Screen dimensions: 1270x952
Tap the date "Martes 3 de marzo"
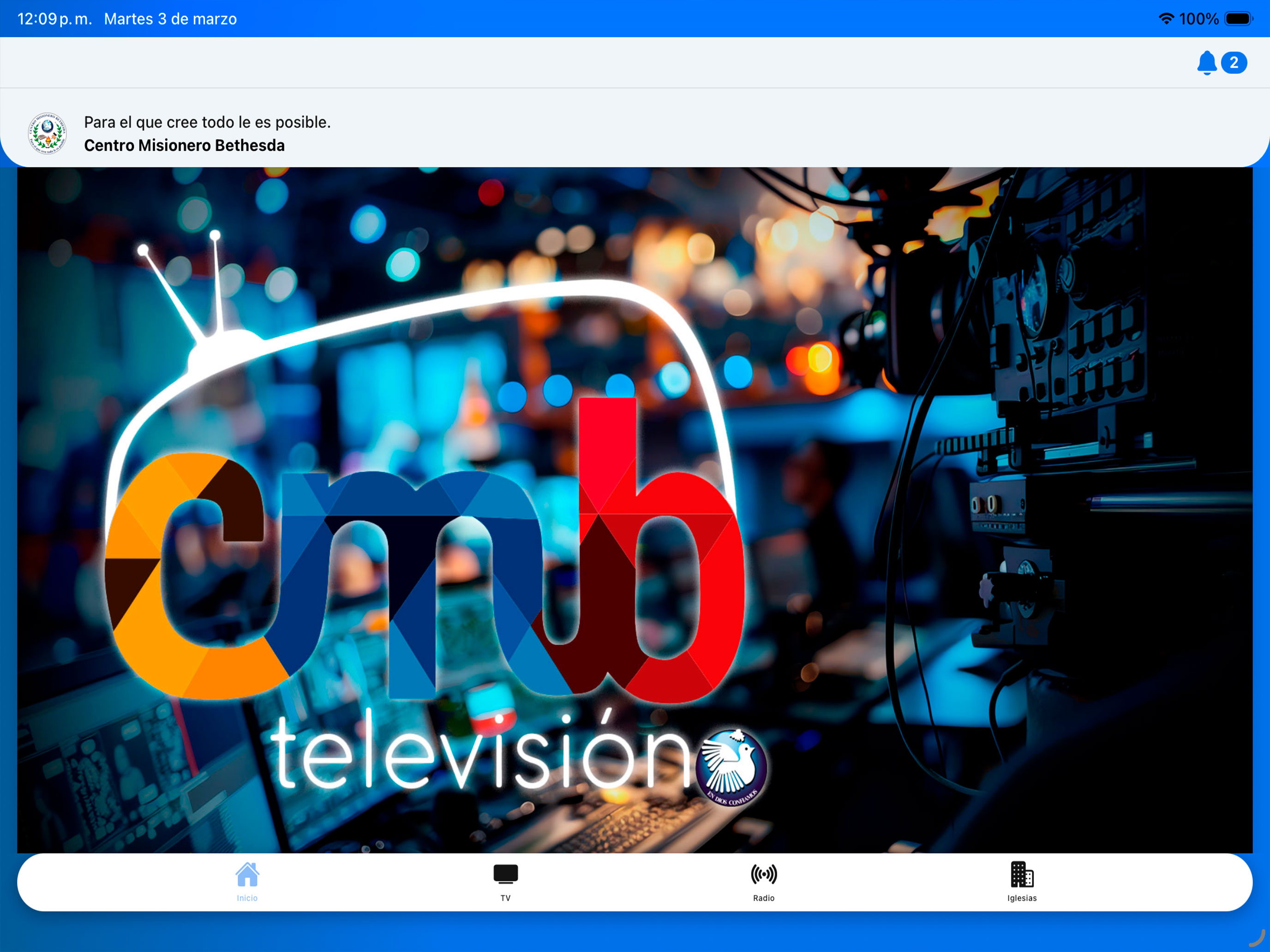pyautogui.click(x=171, y=19)
